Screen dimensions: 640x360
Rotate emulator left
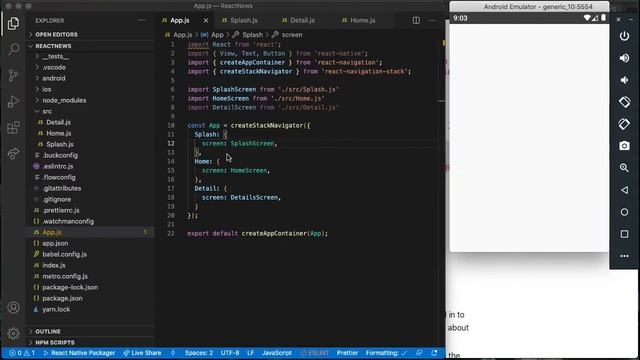click(624, 102)
